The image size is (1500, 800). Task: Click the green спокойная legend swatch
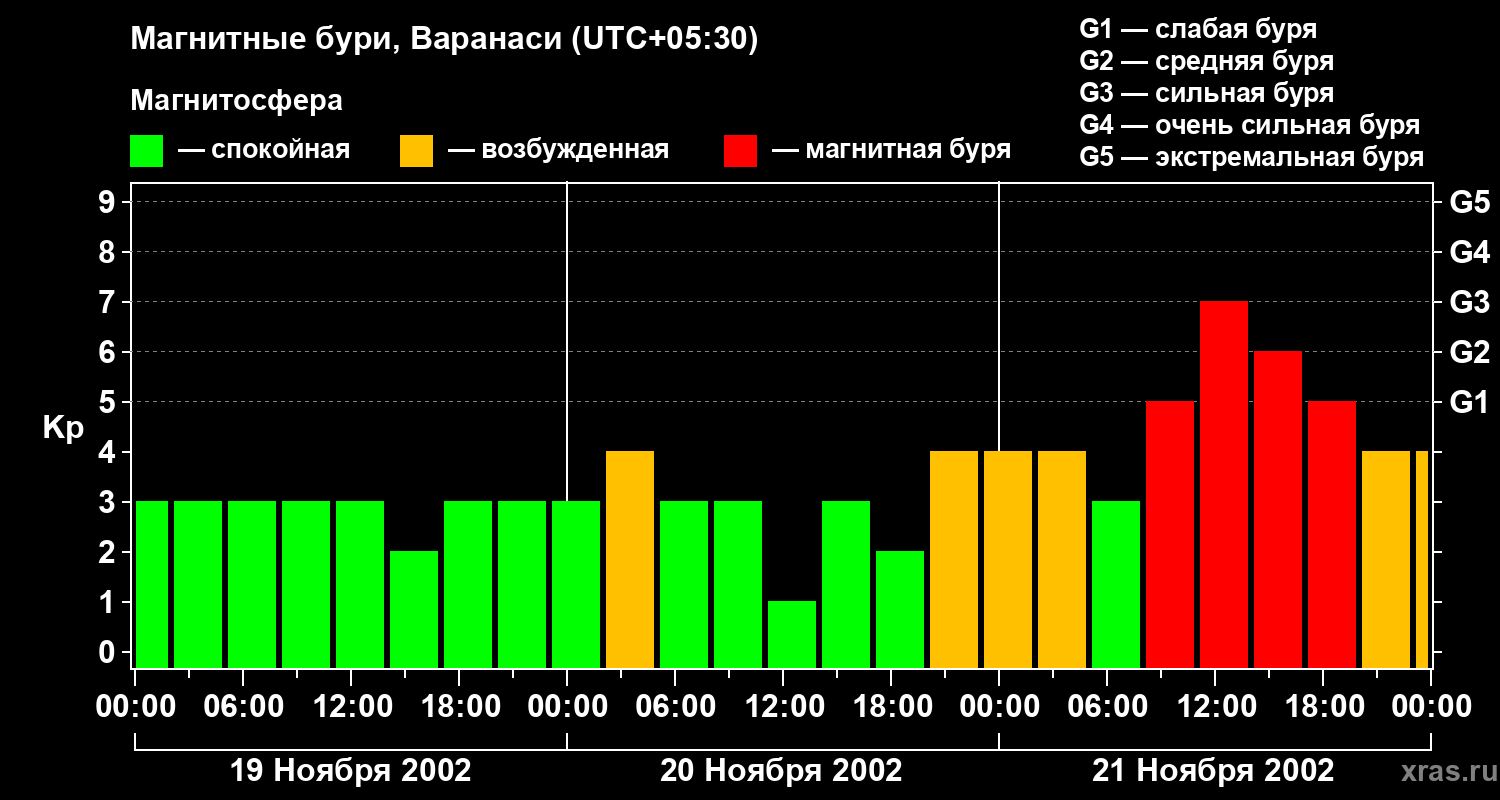pos(146,151)
